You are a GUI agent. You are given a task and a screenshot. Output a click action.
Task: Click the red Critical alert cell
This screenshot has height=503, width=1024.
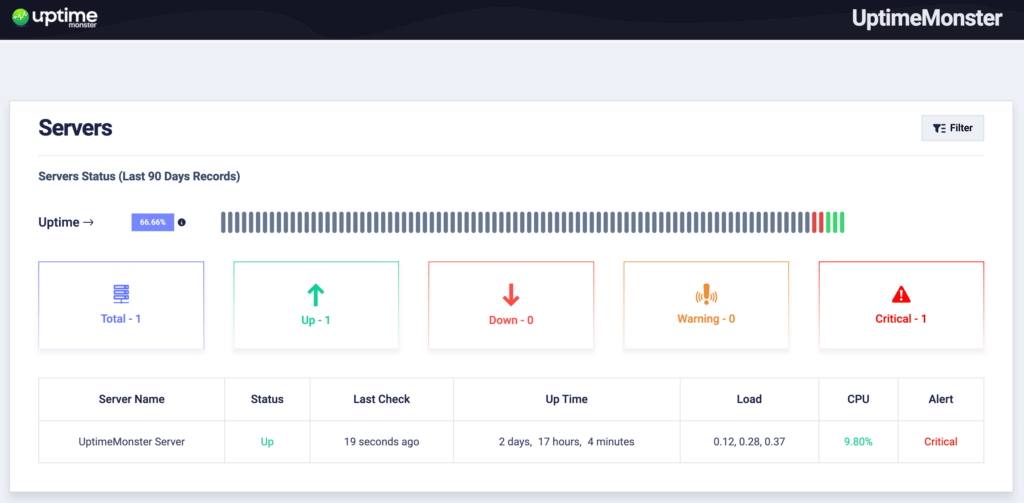(x=940, y=442)
